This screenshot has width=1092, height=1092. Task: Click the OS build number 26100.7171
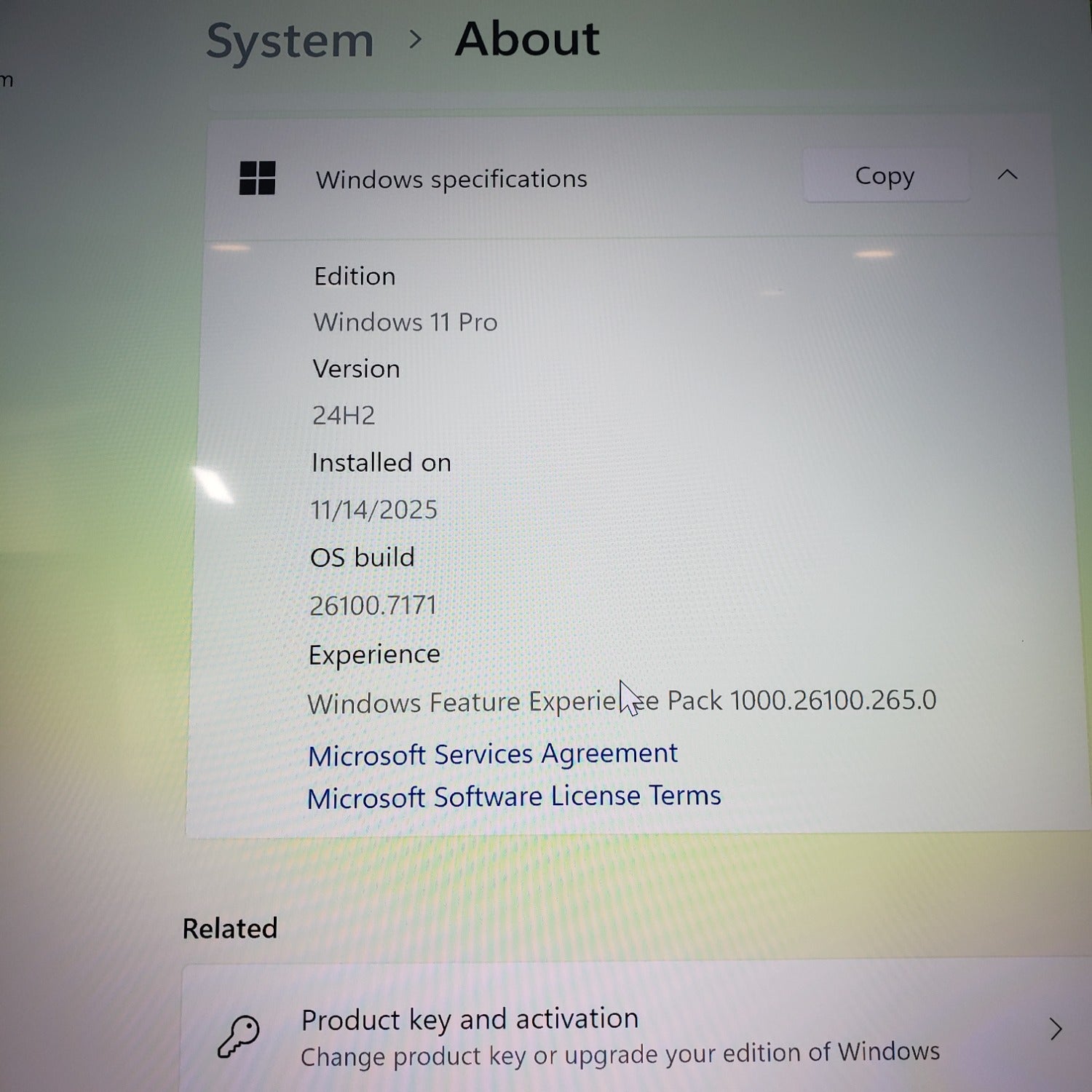coord(373,605)
